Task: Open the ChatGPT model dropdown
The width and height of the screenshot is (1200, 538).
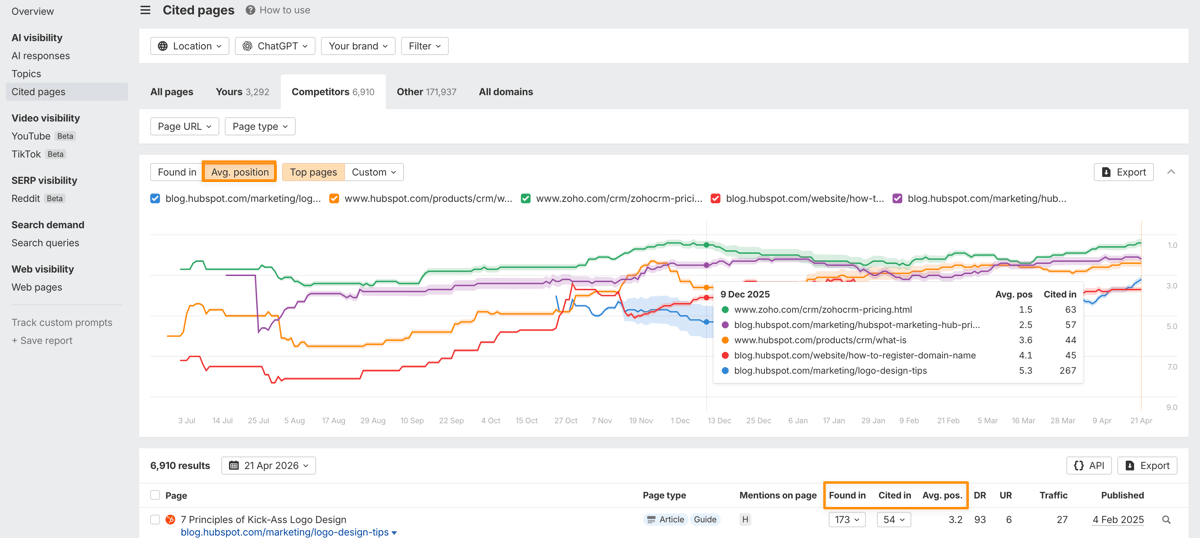Action: 275,46
